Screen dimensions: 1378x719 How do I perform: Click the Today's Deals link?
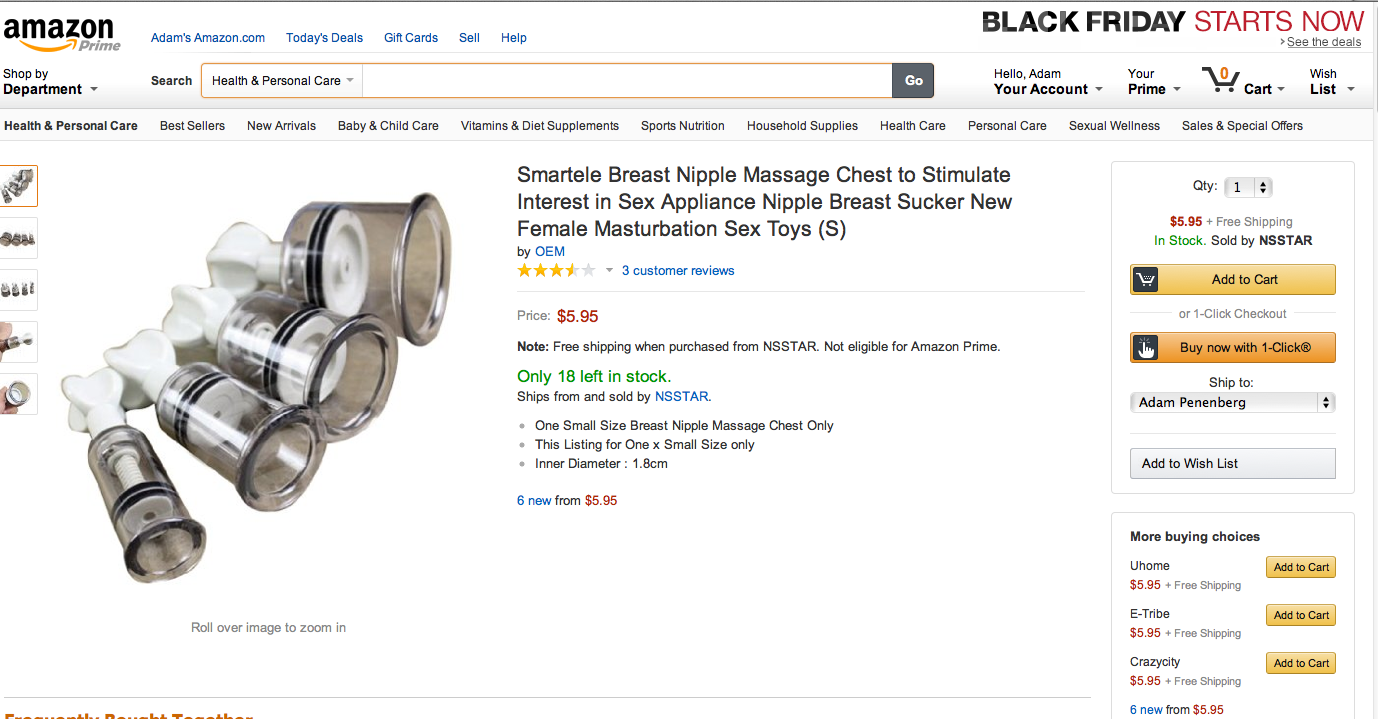click(324, 38)
